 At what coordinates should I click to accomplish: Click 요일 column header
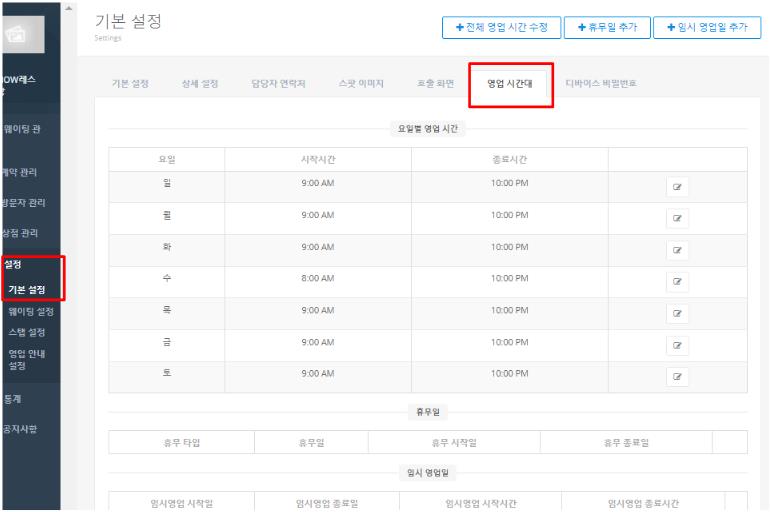[x=167, y=160]
